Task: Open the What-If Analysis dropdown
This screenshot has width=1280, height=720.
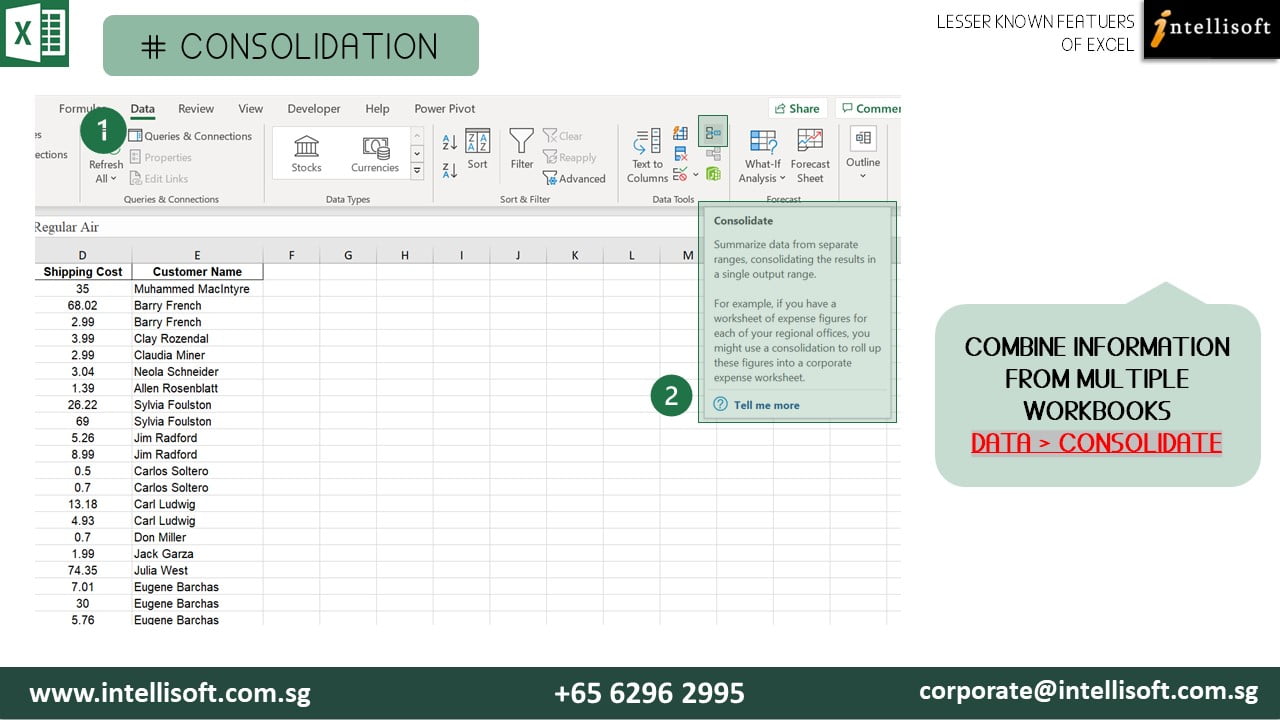Action: (762, 170)
